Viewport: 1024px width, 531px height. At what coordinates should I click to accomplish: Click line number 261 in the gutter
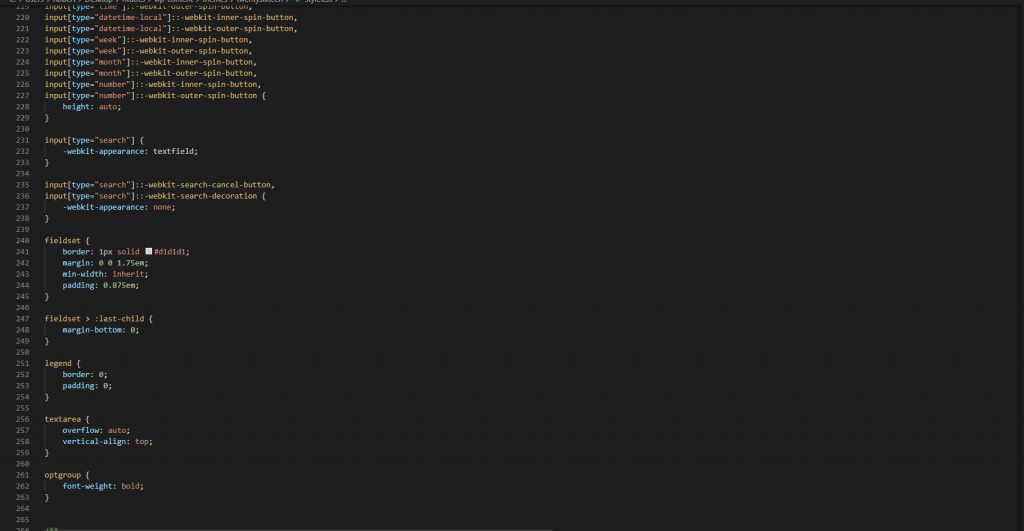(22, 475)
